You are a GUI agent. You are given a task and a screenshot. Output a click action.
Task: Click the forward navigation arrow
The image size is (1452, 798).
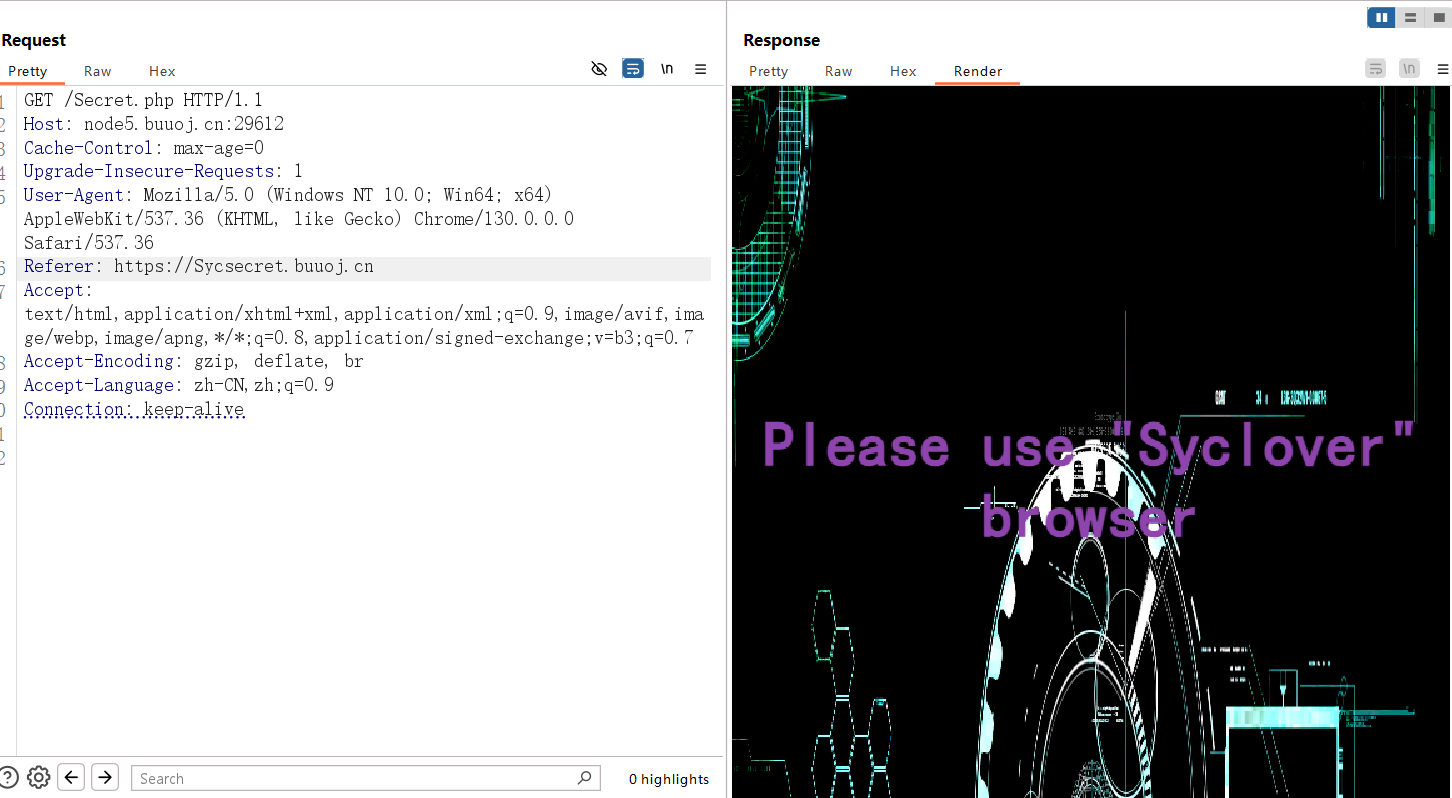point(105,777)
